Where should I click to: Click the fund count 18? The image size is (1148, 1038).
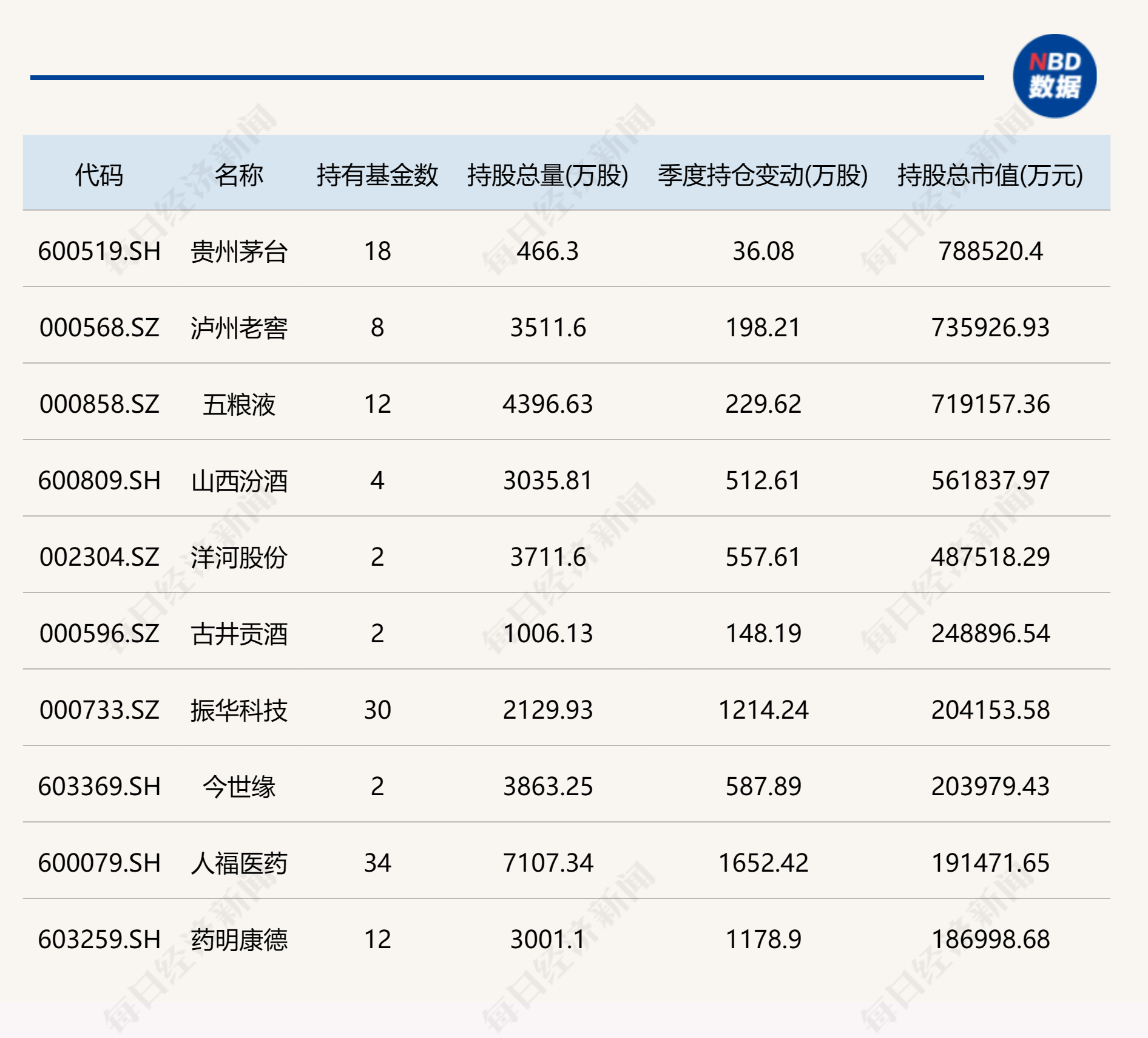point(377,251)
